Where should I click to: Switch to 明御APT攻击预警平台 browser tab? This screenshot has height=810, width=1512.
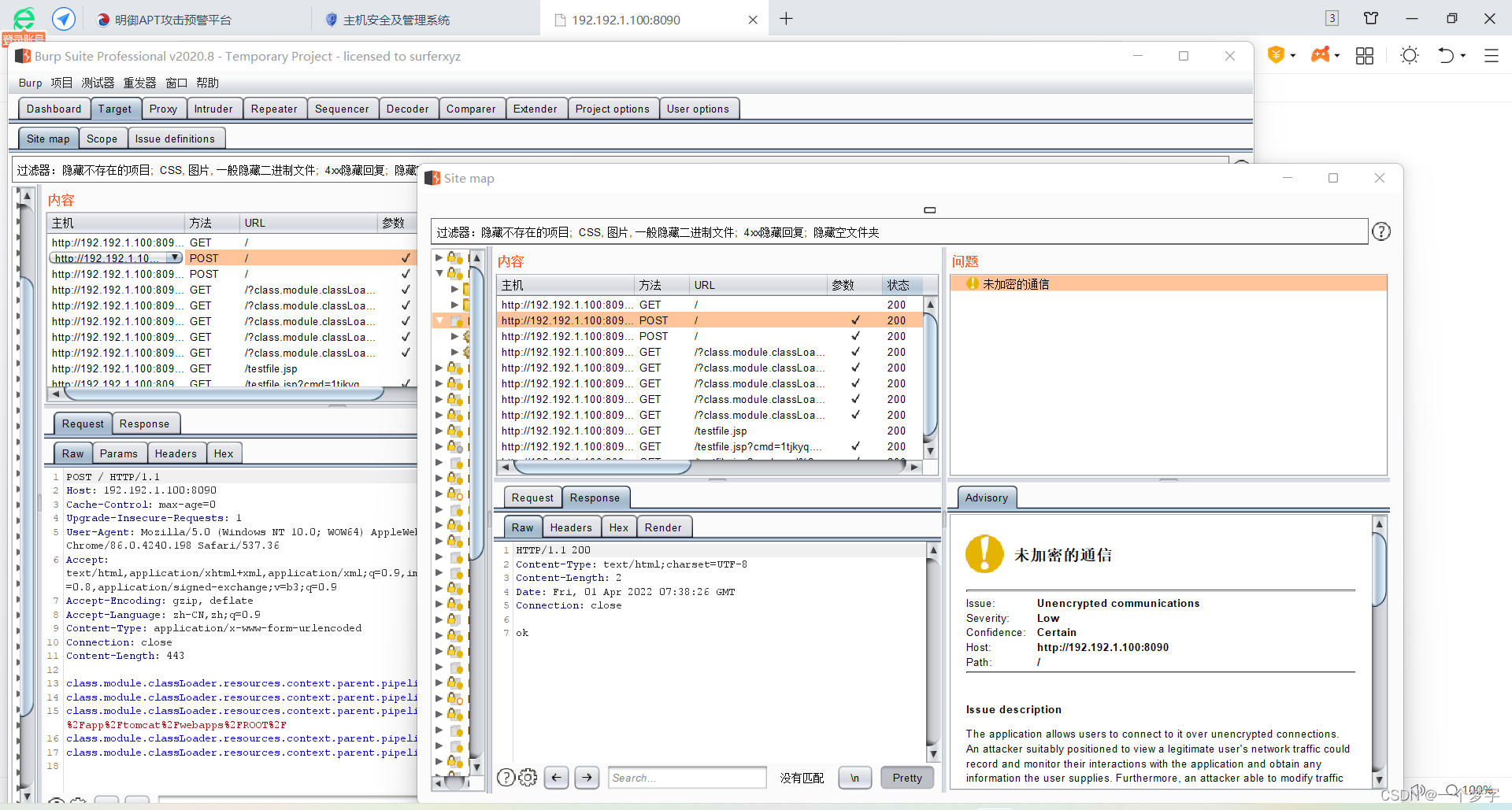[173, 20]
